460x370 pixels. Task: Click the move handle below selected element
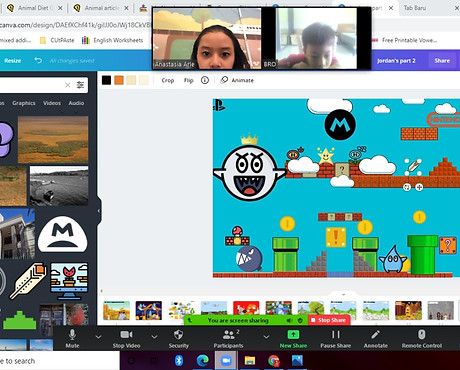click(419, 187)
